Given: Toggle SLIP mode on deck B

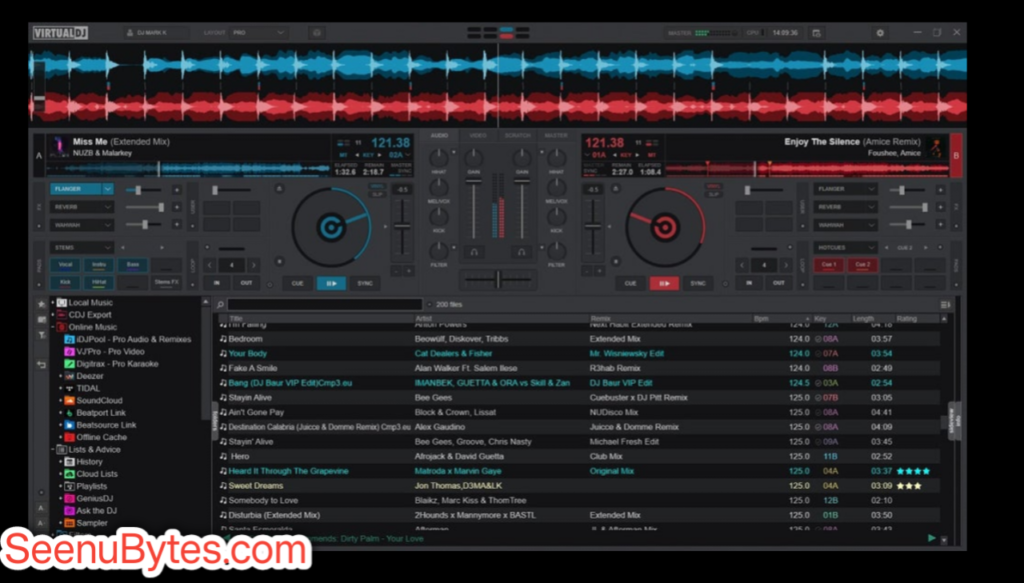Looking at the screenshot, I should point(713,195).
